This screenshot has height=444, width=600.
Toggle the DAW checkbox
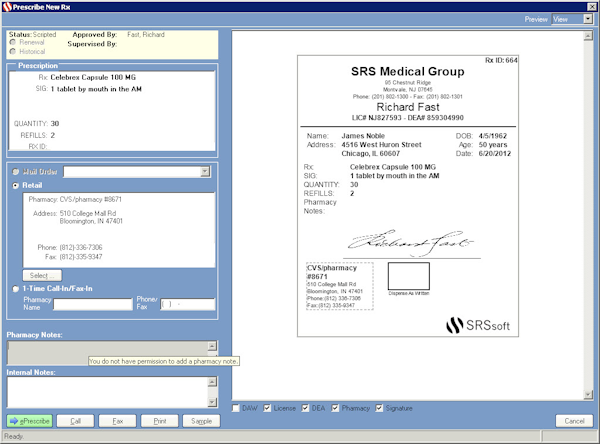click(236, 408)
